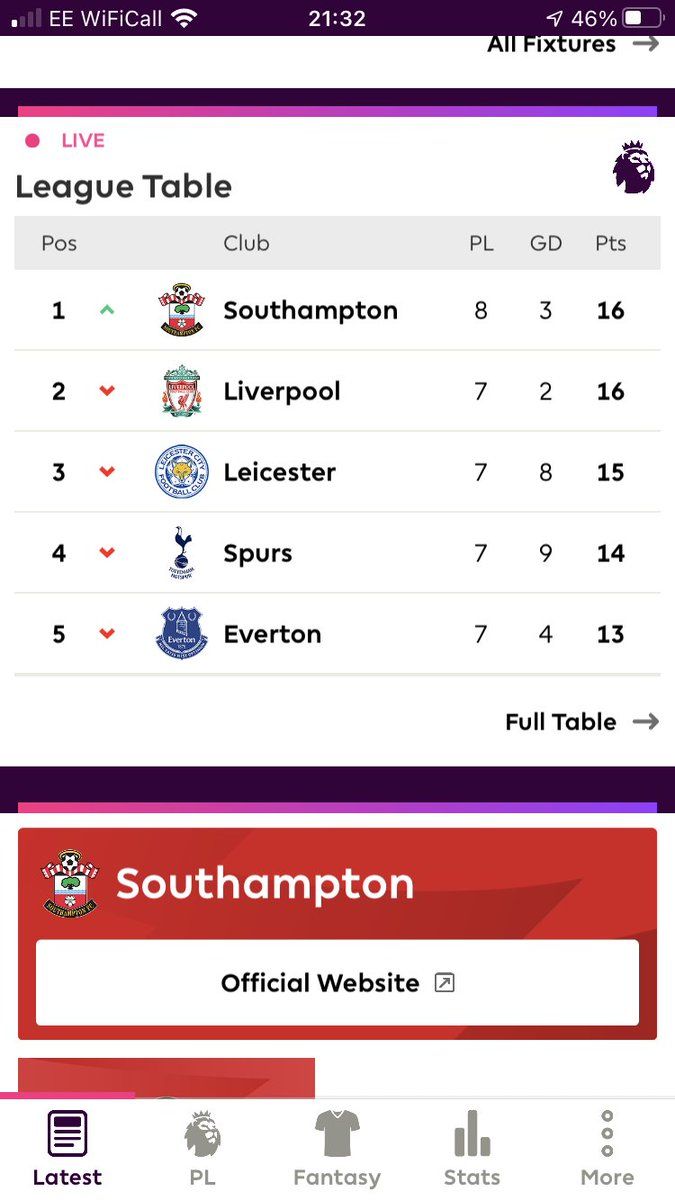Viewport: 675px width, 1200px height.
Task: Open Southampton Official Website button
Action: click(337, 982)
